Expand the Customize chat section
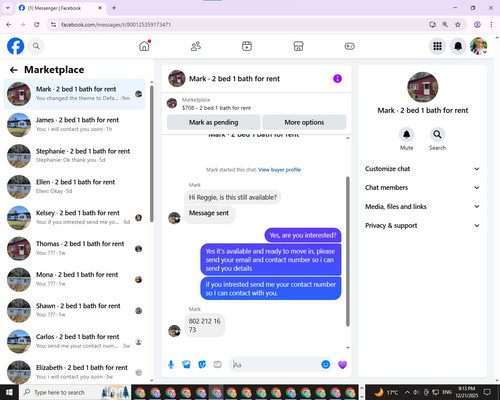Image resolution: width=500 pixels, height=400 pixels. (x=422, y=169)
